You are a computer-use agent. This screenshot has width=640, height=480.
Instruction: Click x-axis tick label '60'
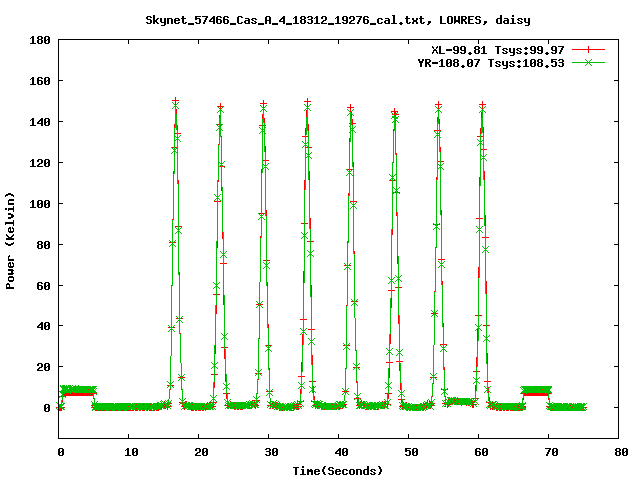(x=481, y=452)
